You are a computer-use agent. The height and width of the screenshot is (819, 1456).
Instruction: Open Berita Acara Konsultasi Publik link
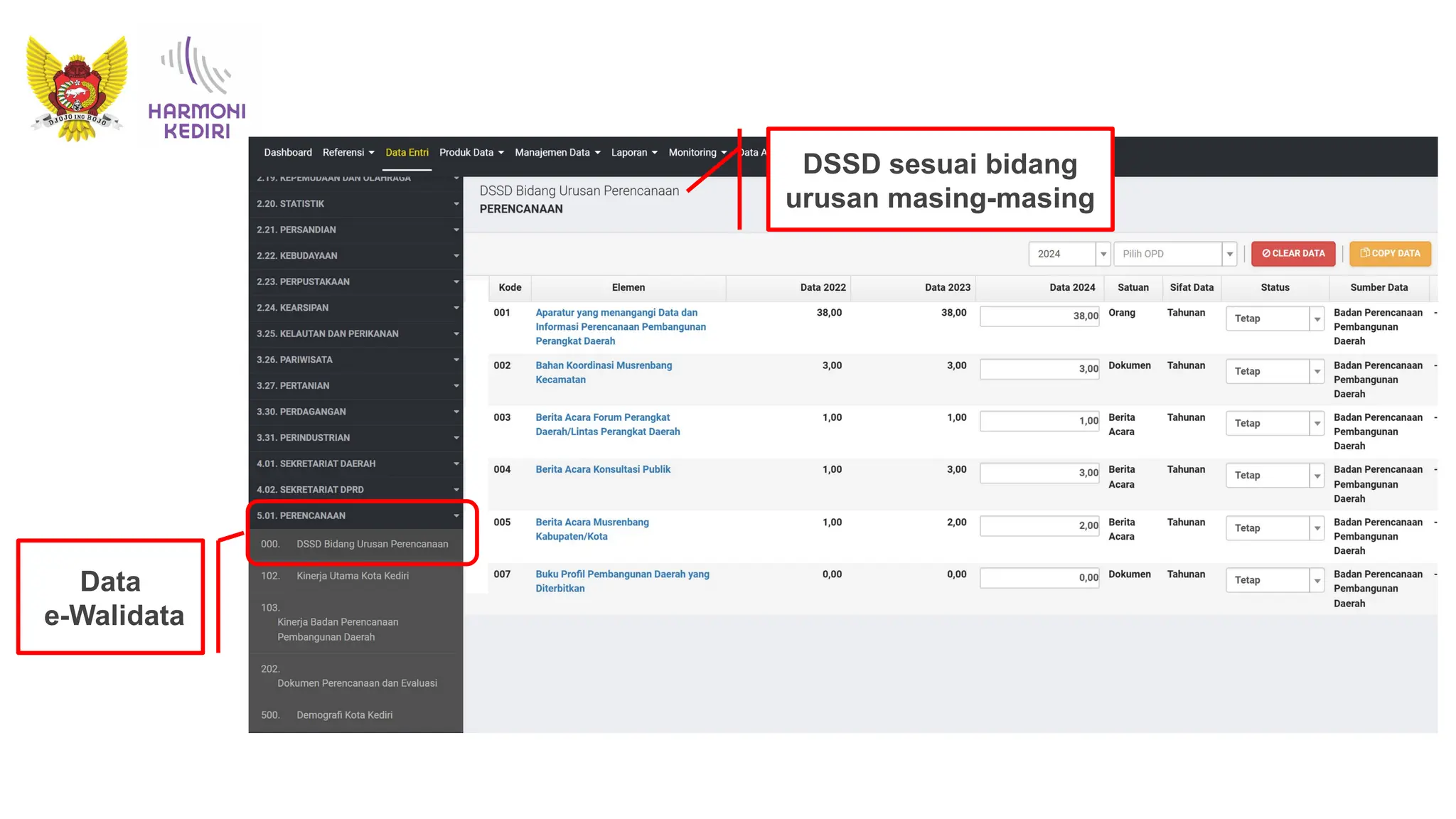pos(603,469)
